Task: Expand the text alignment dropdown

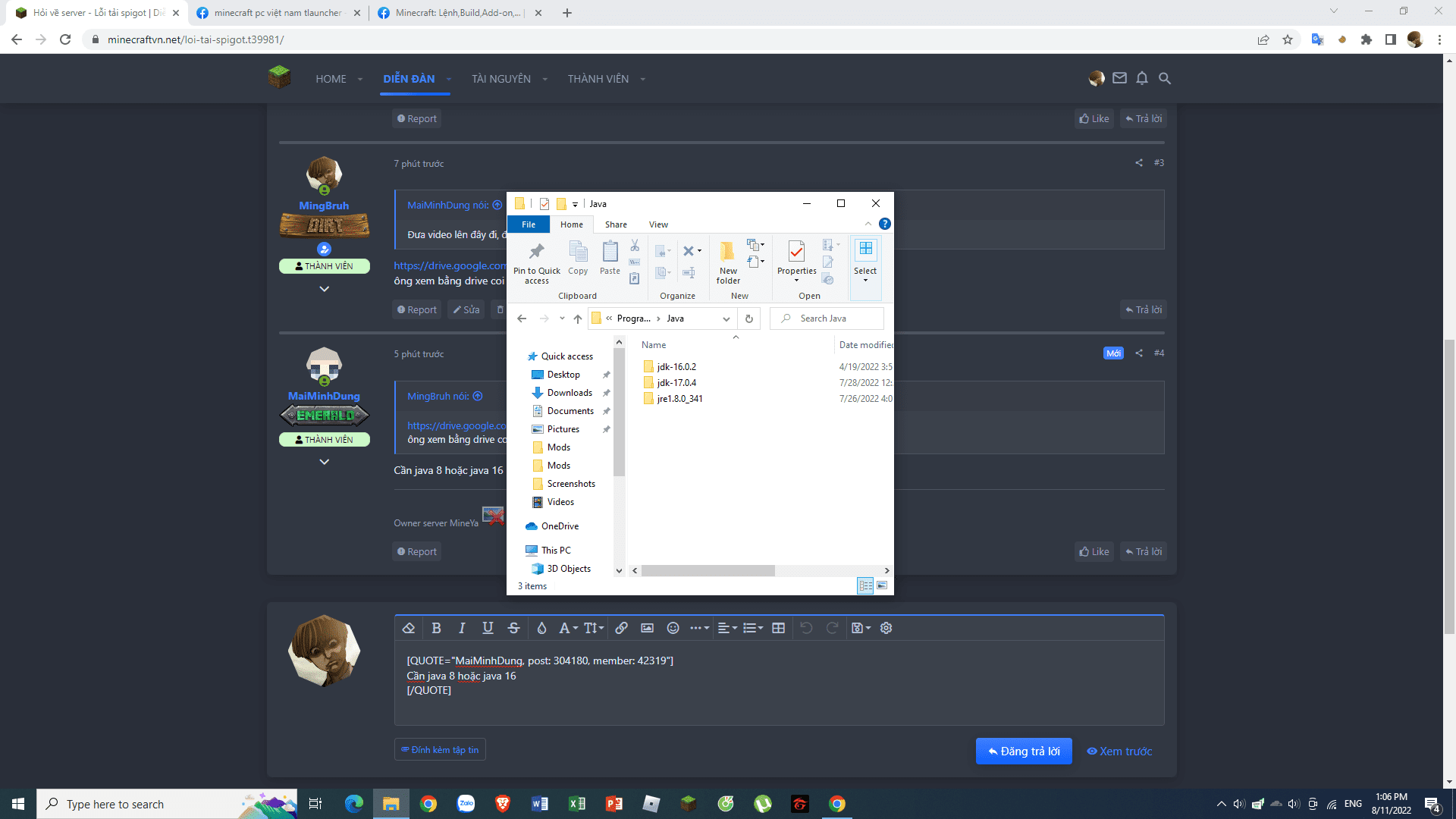Action: tap(727, 628)
